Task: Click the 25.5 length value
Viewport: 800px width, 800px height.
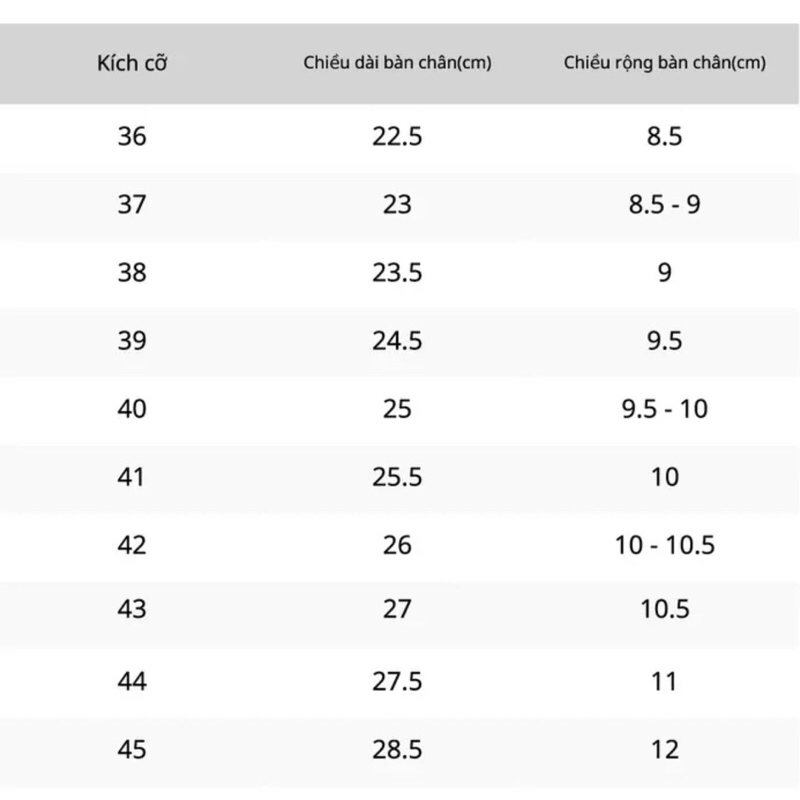Action: [x=397, y=477]
